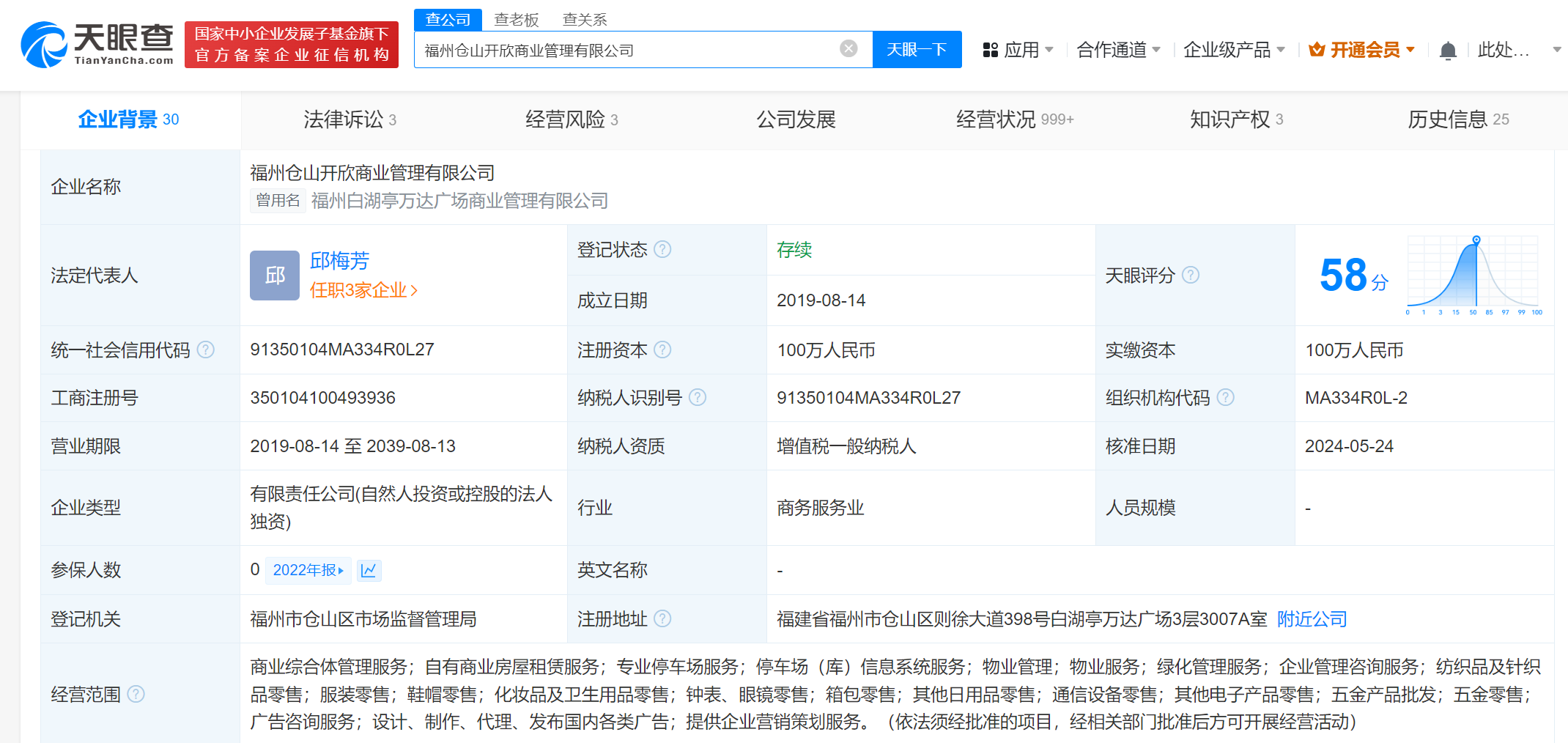Click the help icon next to 注册资本
Viewport: 1568px width, 743px height.
(663, 350)
